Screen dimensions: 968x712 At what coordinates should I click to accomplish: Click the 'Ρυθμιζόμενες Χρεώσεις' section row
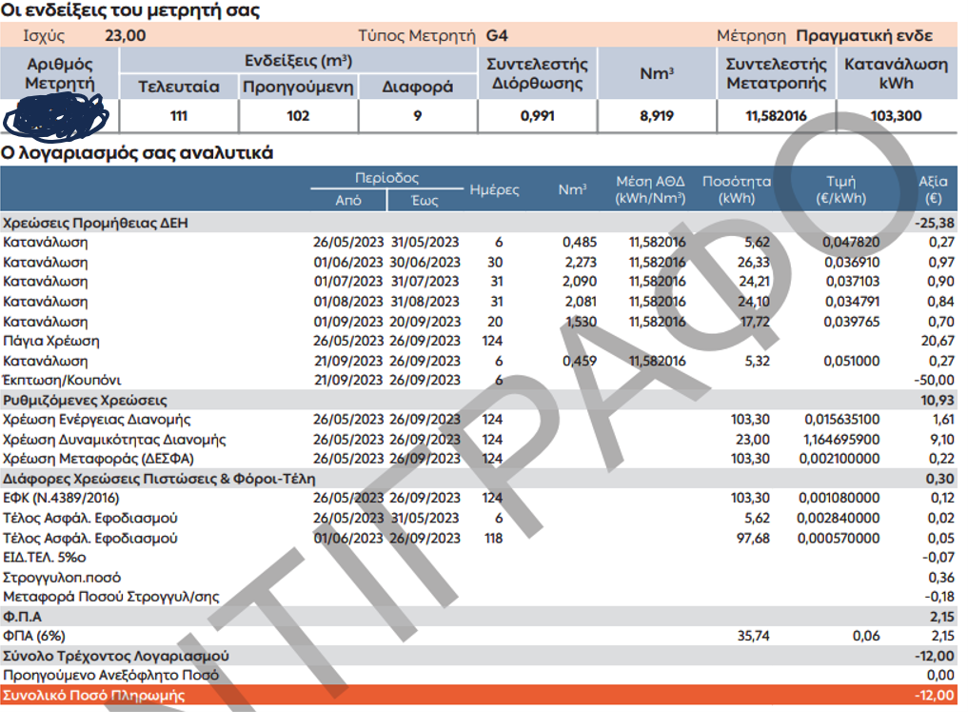pos(478,400)
